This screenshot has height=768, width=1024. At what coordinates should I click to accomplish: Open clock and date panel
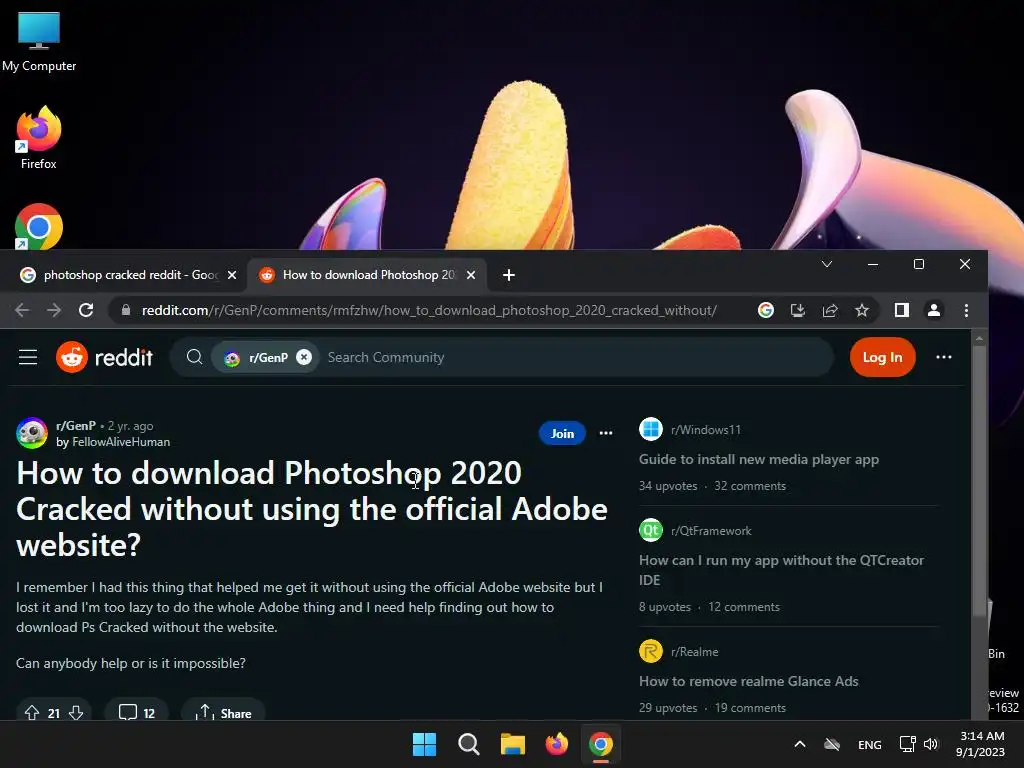point(980,744)
